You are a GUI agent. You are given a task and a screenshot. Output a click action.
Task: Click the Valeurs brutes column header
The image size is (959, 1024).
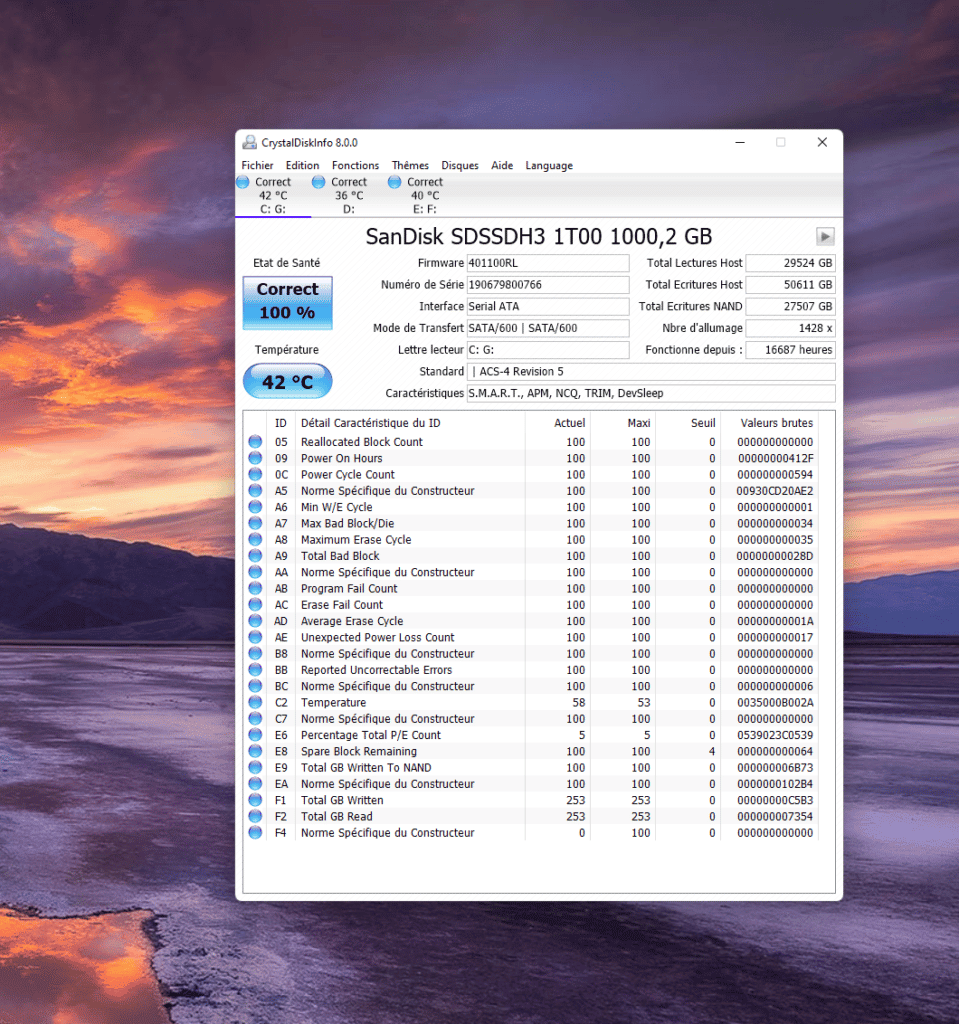tap(769, 423)
